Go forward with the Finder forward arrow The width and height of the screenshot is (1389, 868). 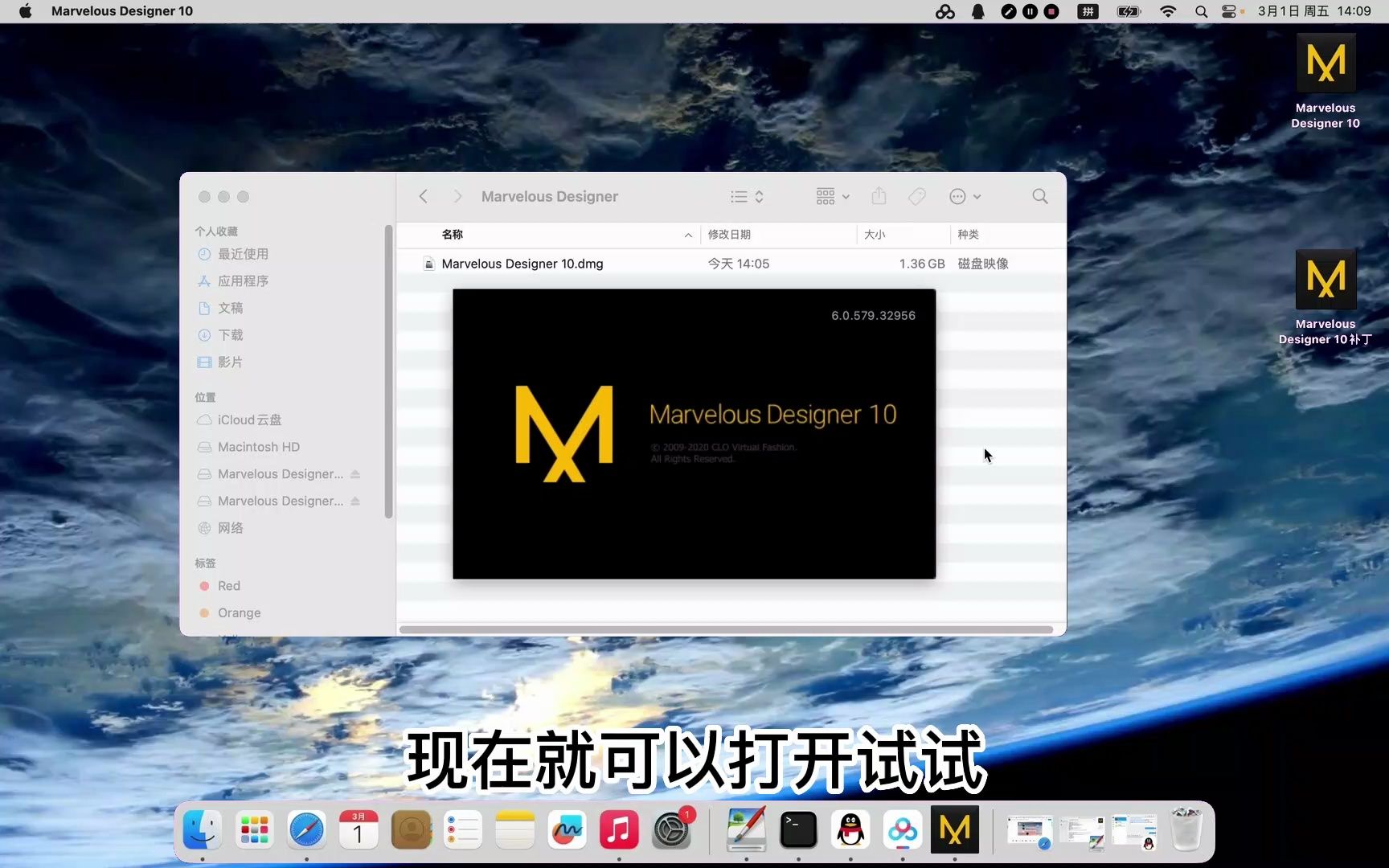tap(457, 196)
